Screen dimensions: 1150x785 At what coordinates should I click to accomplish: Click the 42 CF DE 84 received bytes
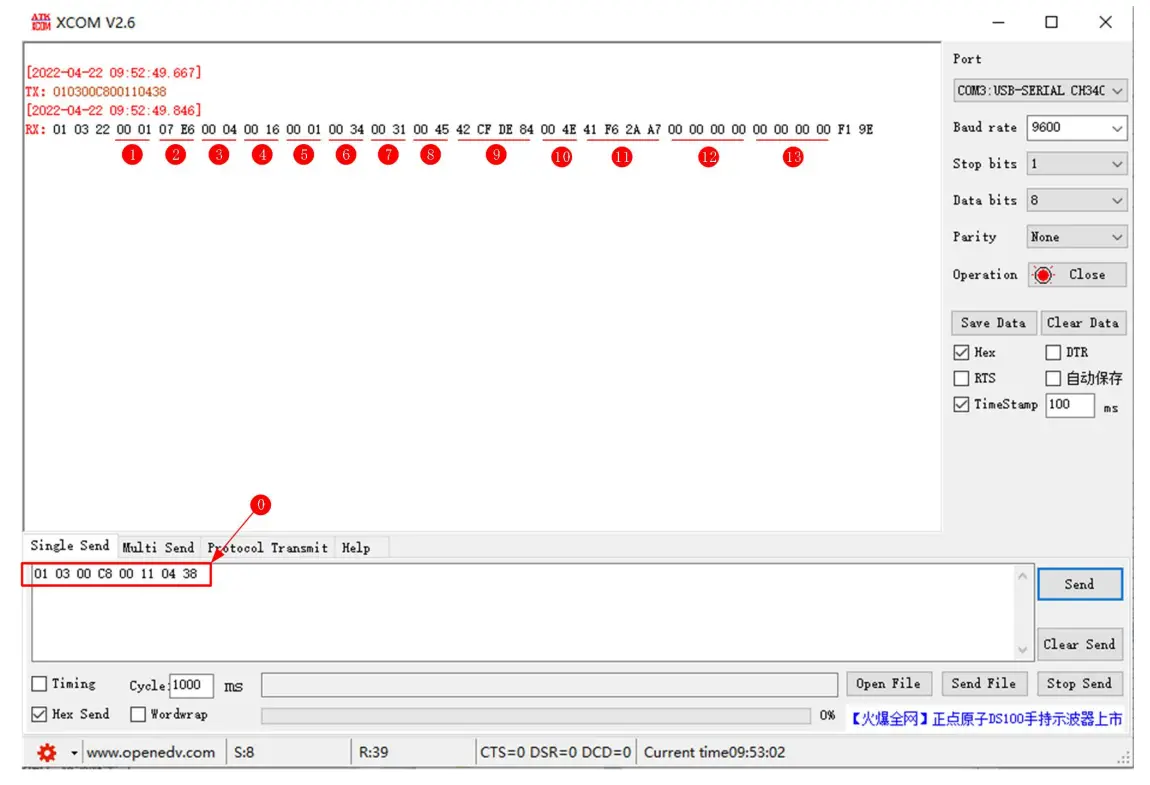coord(494,130)
